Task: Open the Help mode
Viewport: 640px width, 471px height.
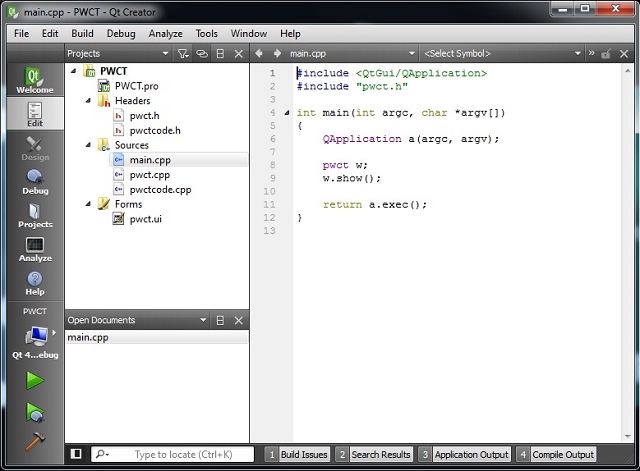Action: (x=35, y=283)
